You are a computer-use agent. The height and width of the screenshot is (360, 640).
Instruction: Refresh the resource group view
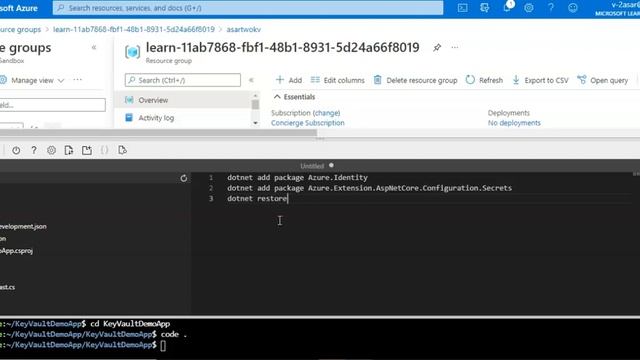484,80
